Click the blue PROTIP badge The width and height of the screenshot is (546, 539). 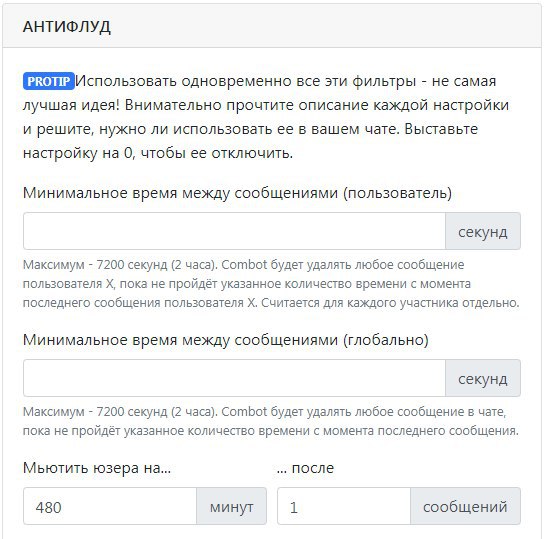click(49, 81)
